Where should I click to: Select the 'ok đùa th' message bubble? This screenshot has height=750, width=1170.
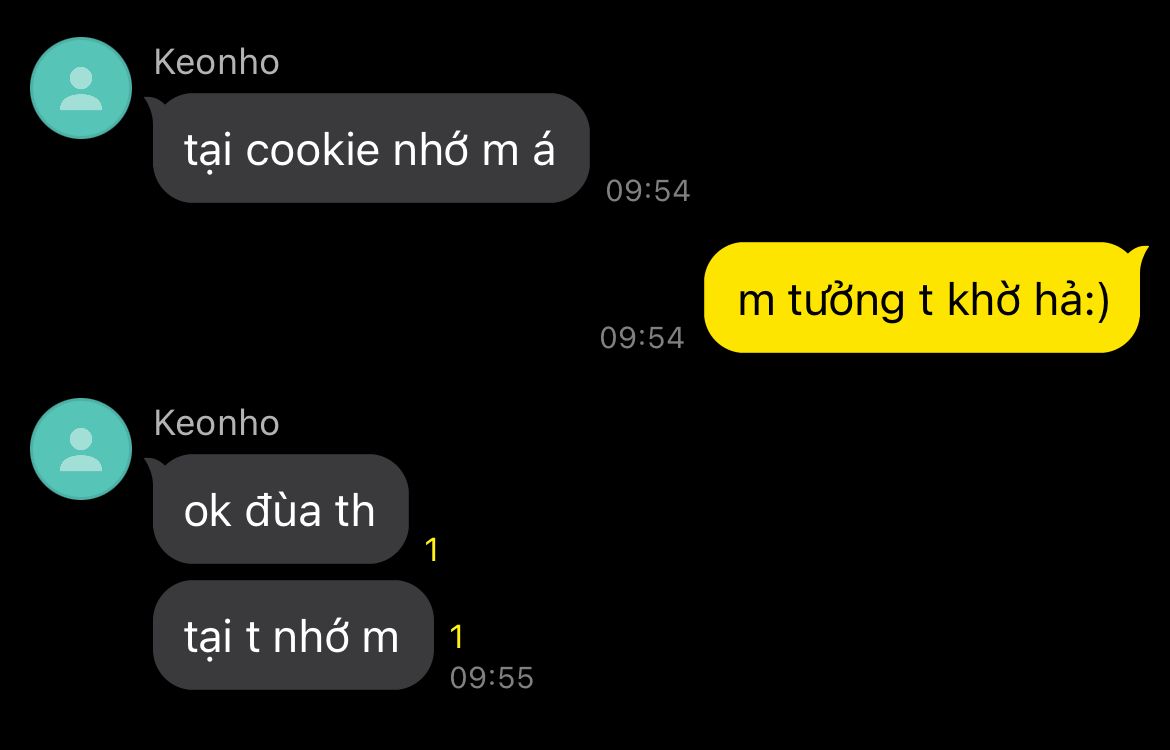tap(281, 509)
